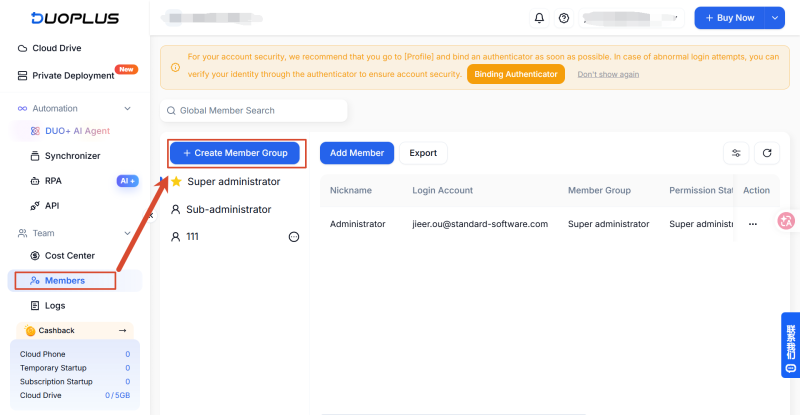
Task: Click Super administrator Member Group cell
Action: [608, 224]
